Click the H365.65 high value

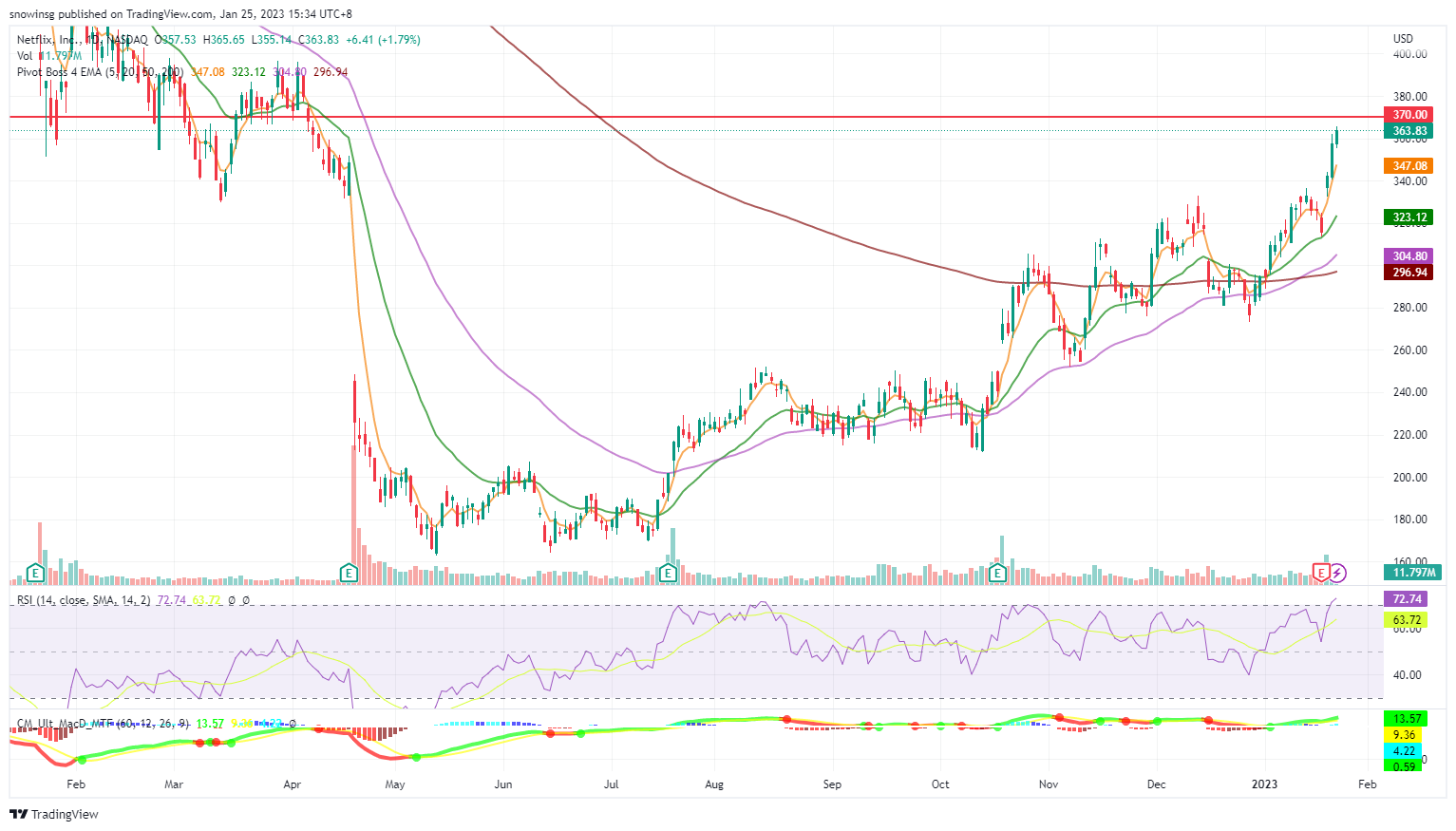223,40
